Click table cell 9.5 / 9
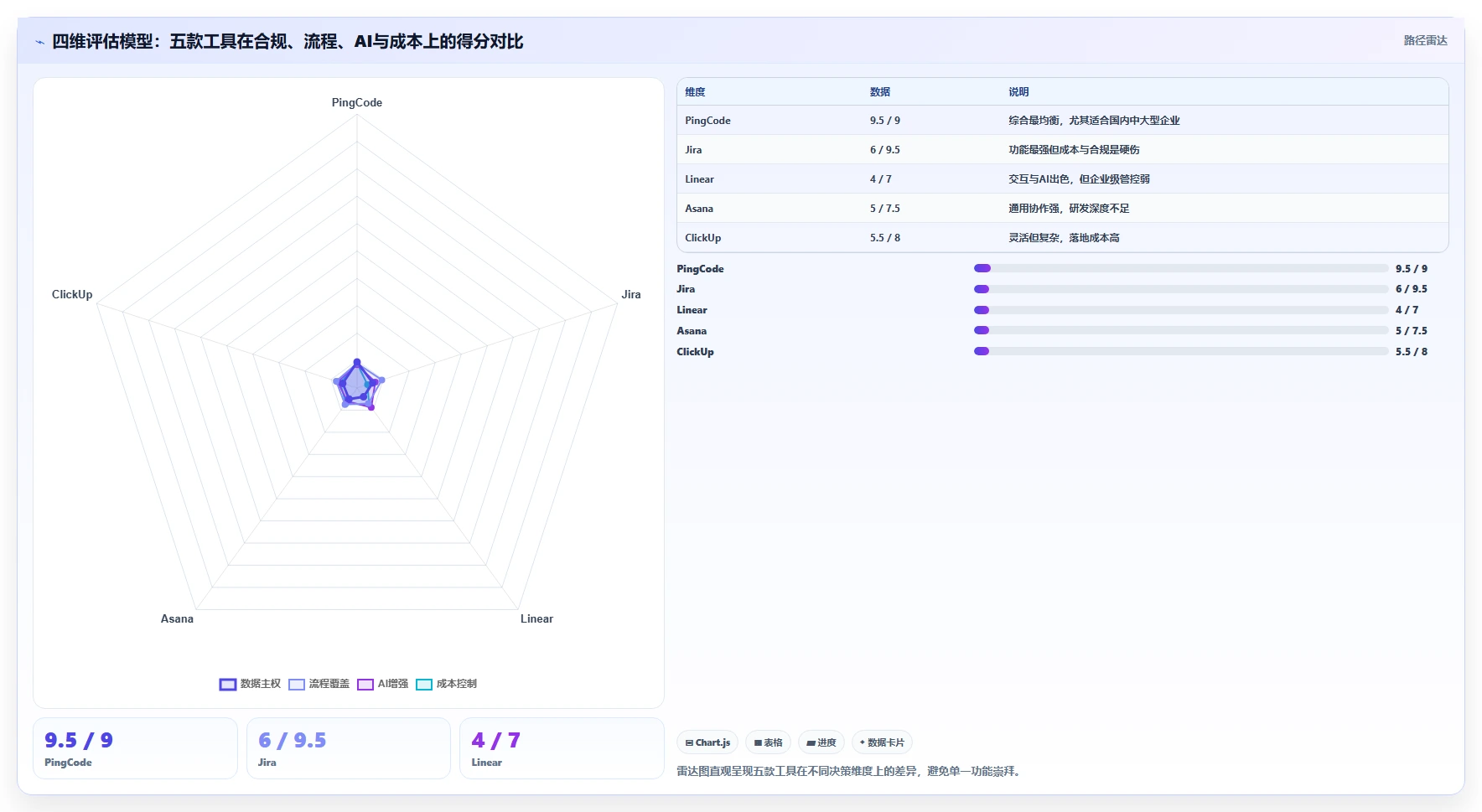 click(x=885, y=121)
